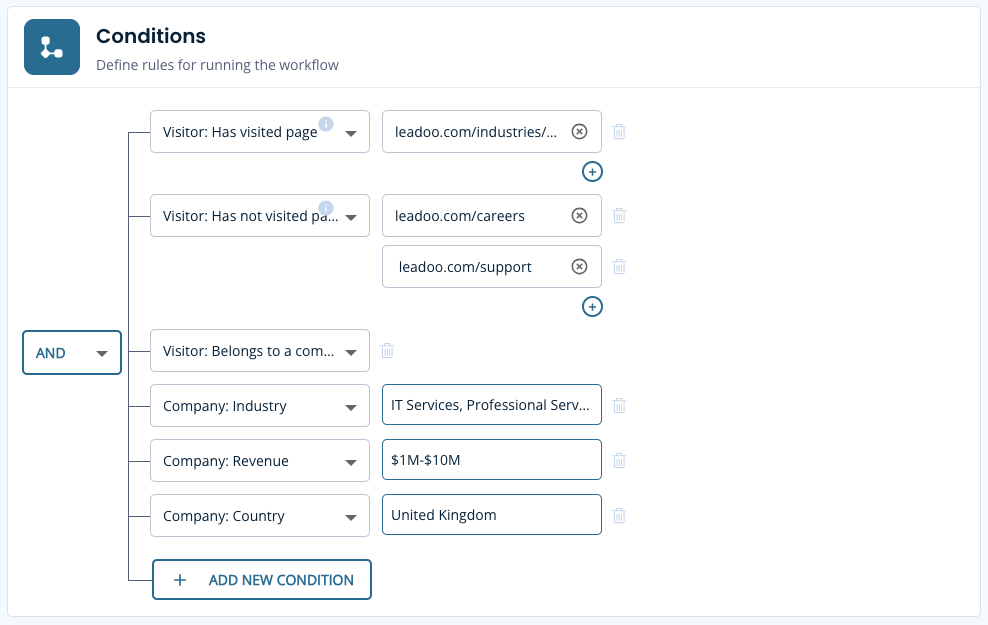
Task: Delete the "Company: Country" condition
Action: pyautogui.click(x=619, y=515)
